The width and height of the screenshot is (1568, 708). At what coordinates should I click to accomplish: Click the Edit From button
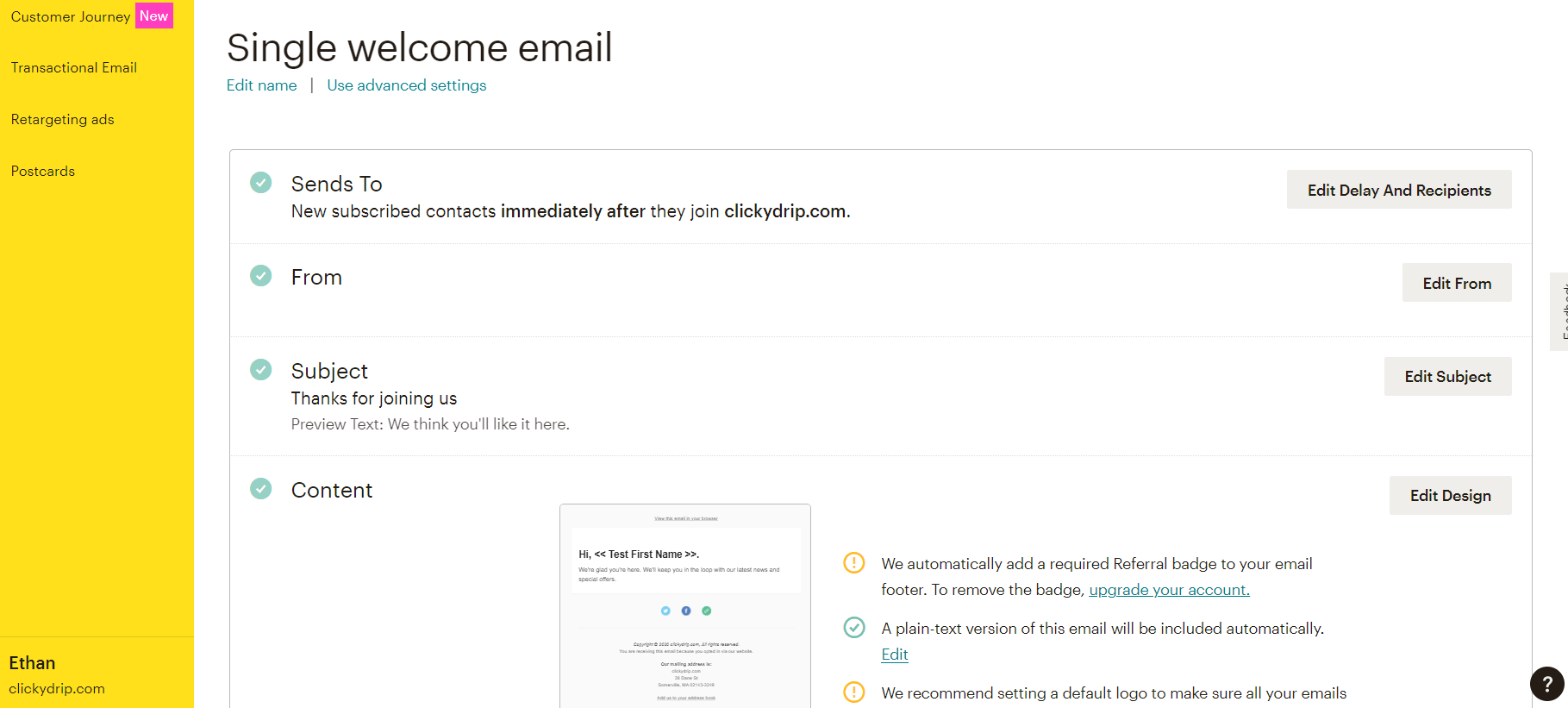(x=1457, y=283)
